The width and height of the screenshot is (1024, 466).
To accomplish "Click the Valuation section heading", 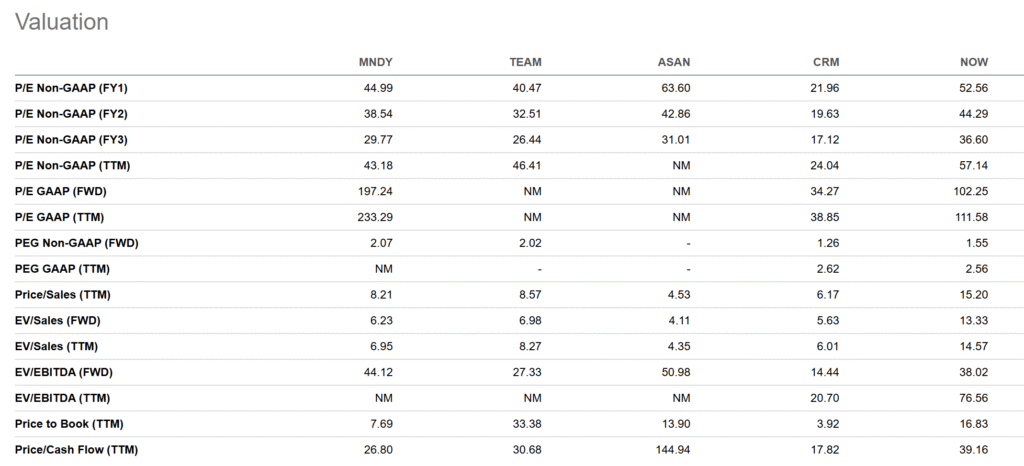I will point(61,21).
